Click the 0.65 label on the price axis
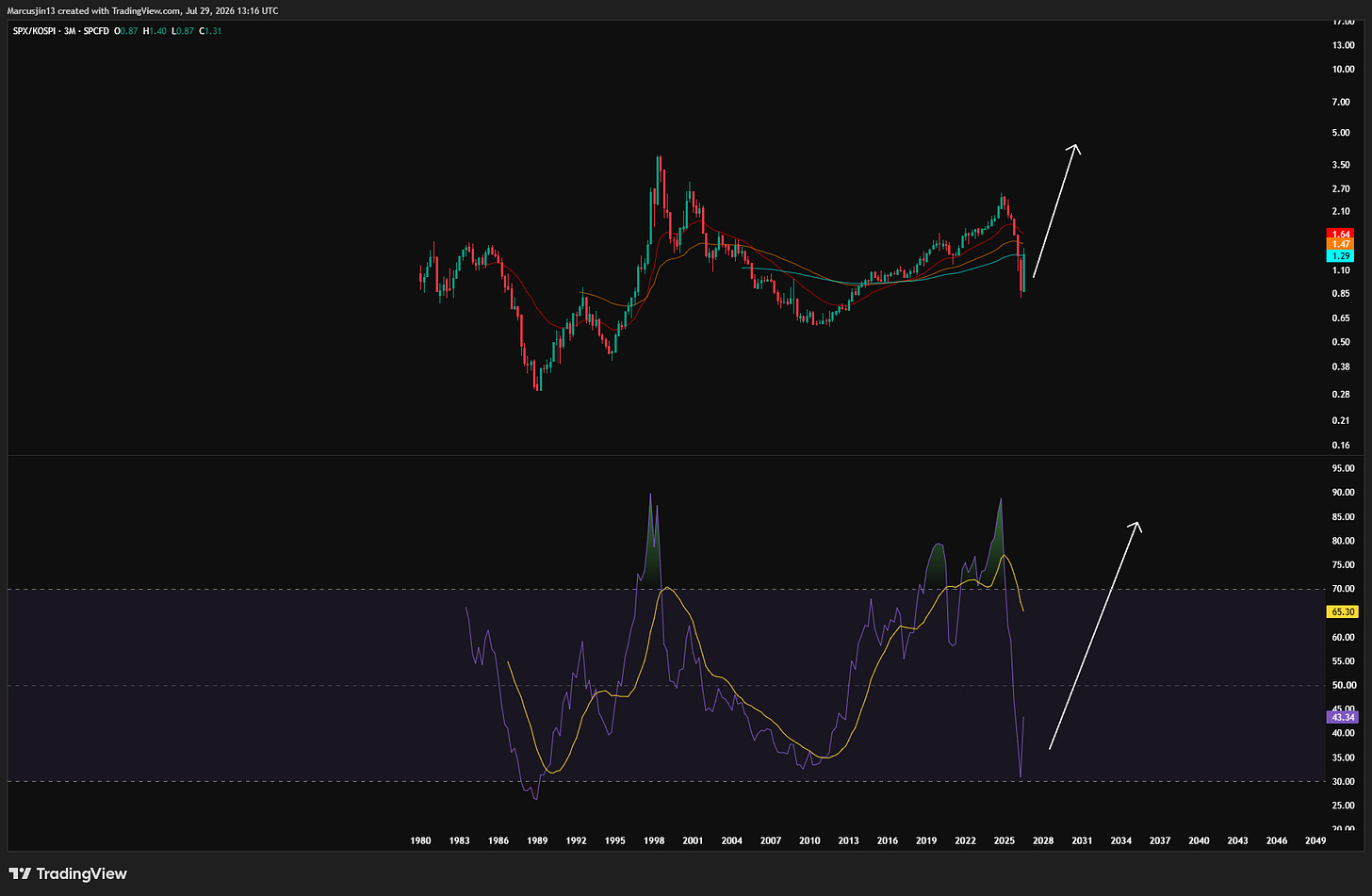This screenshot has height=896, width=1372. (x=1343, y=318)
